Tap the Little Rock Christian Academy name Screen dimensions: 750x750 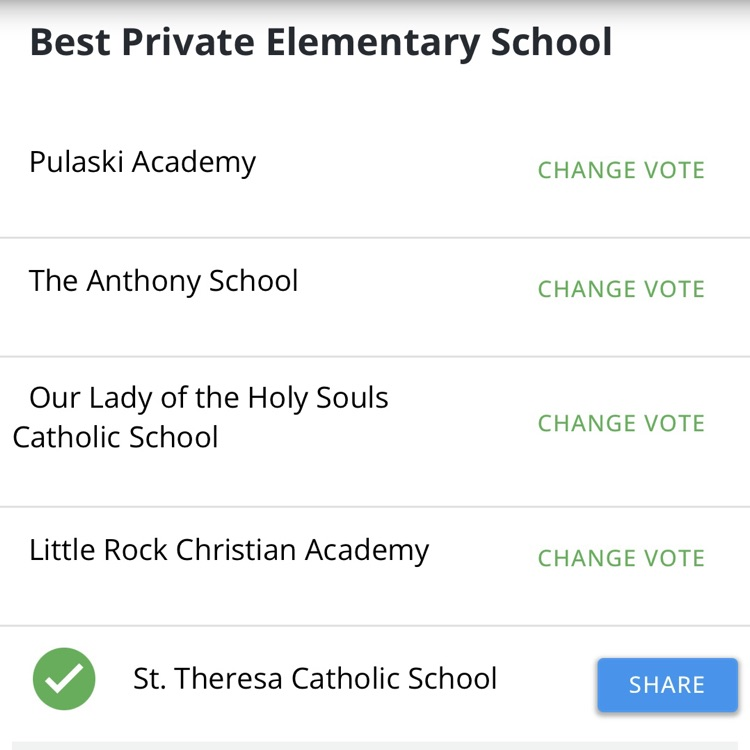pos(229,550)
